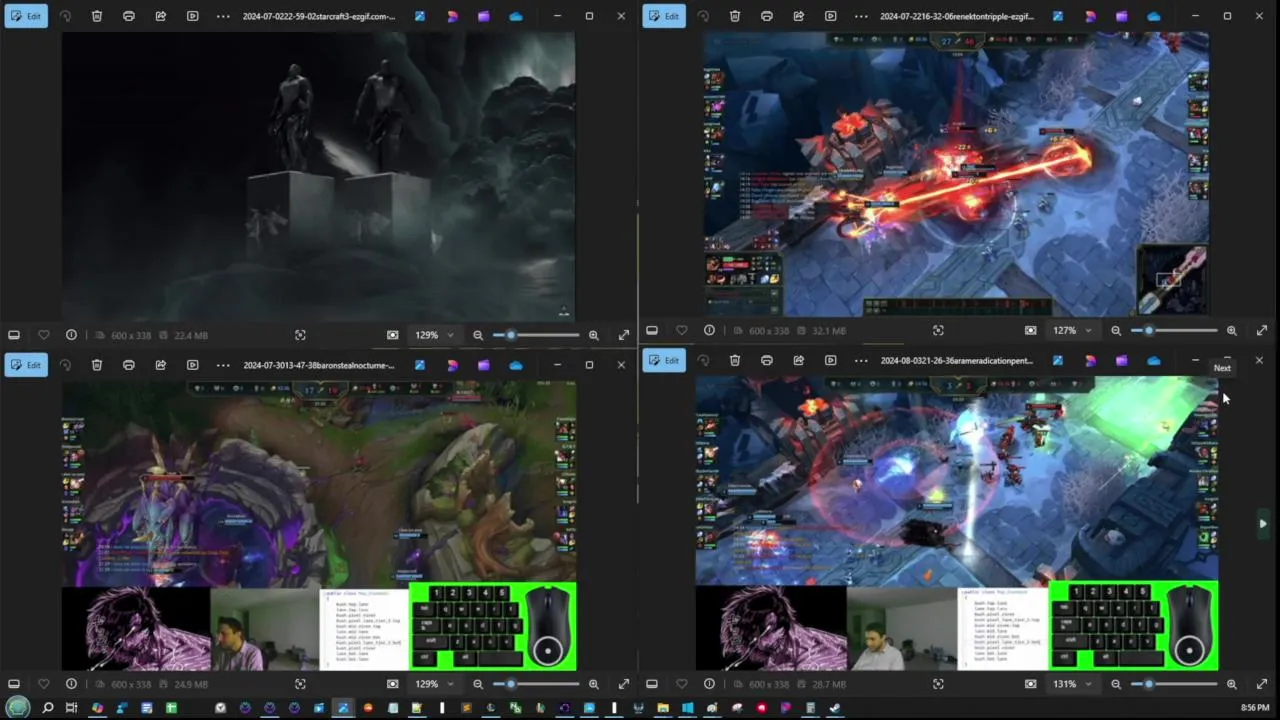
Task: Favorite the ameradicationpent image
Action: tap(681, 684)
